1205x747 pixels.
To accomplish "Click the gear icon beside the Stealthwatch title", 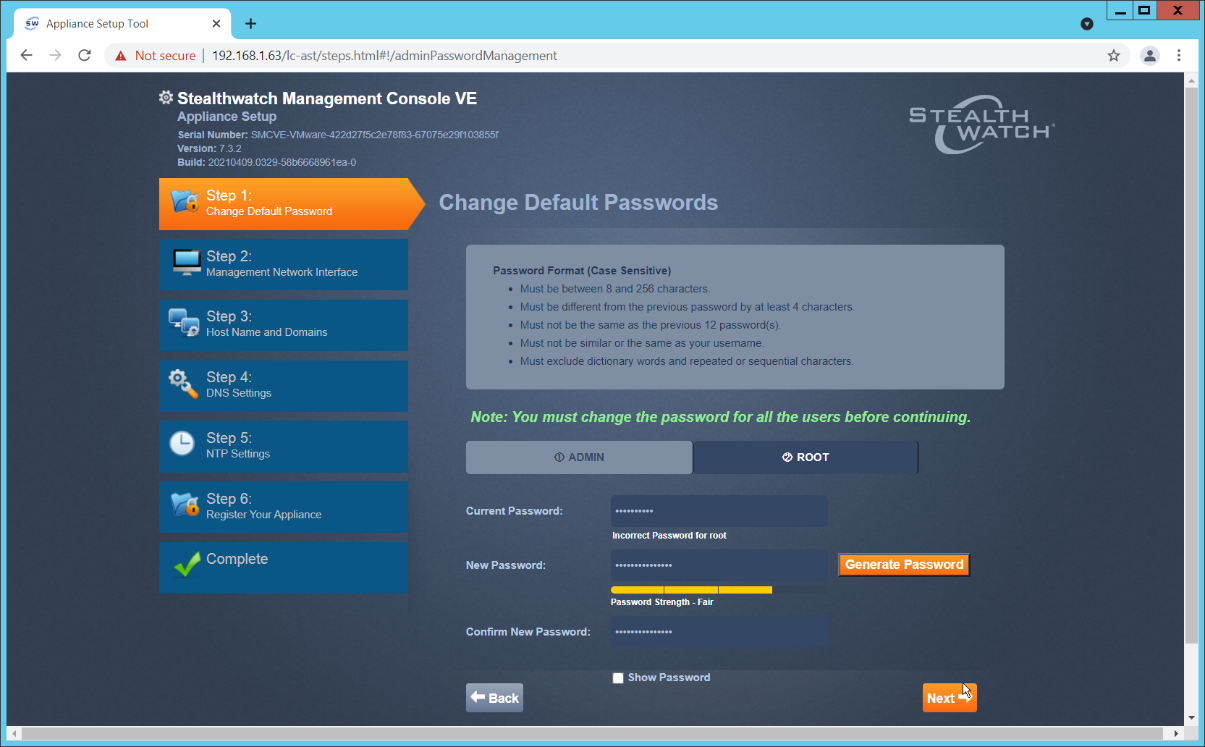I will click(165, 97).
